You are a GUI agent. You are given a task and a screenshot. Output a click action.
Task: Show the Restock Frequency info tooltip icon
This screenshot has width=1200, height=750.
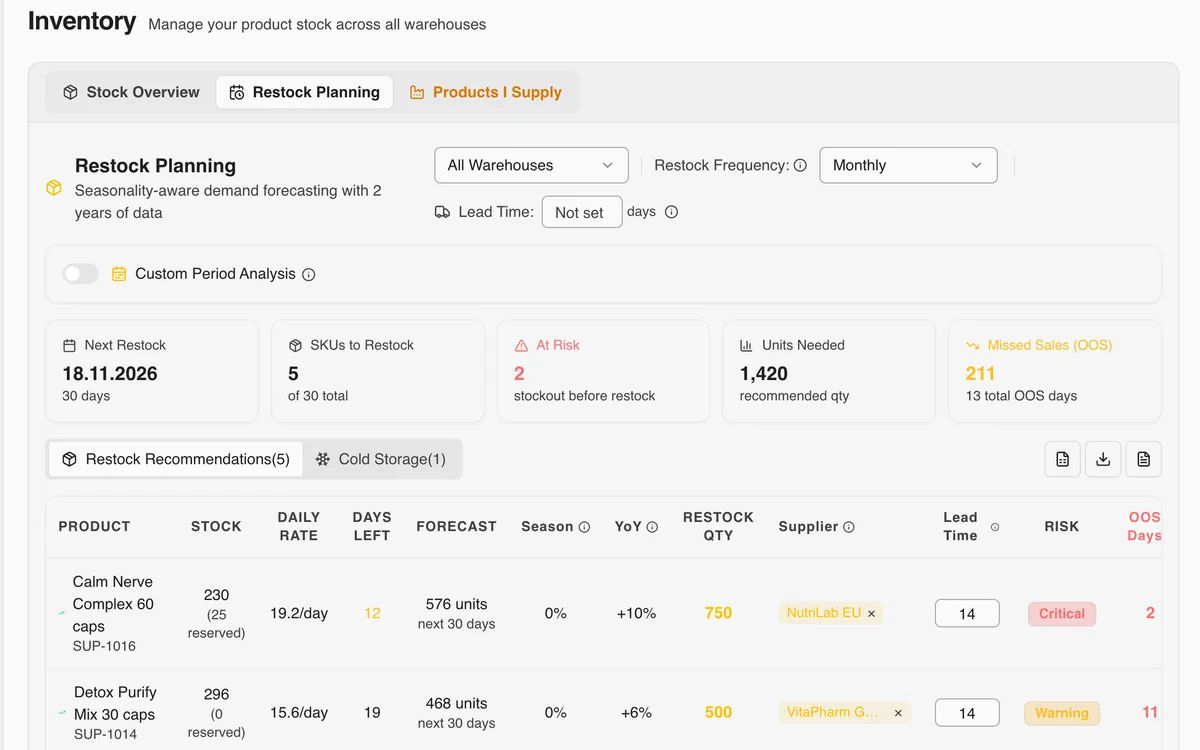800,166
